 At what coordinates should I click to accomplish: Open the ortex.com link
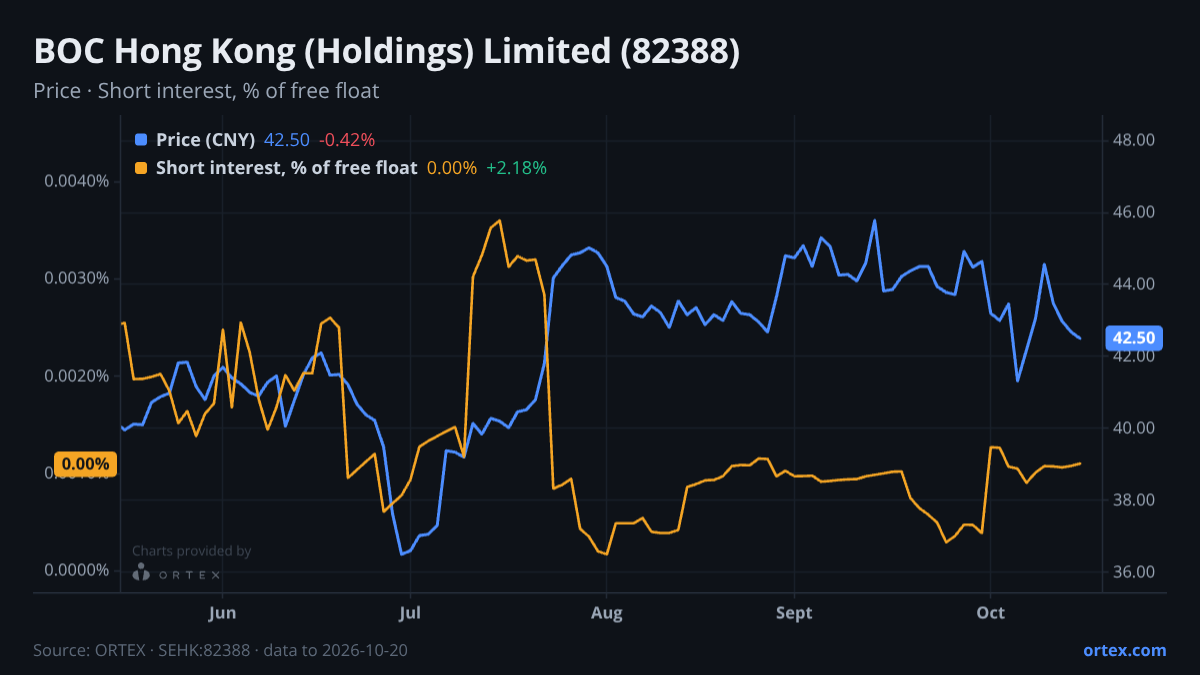1125,650
